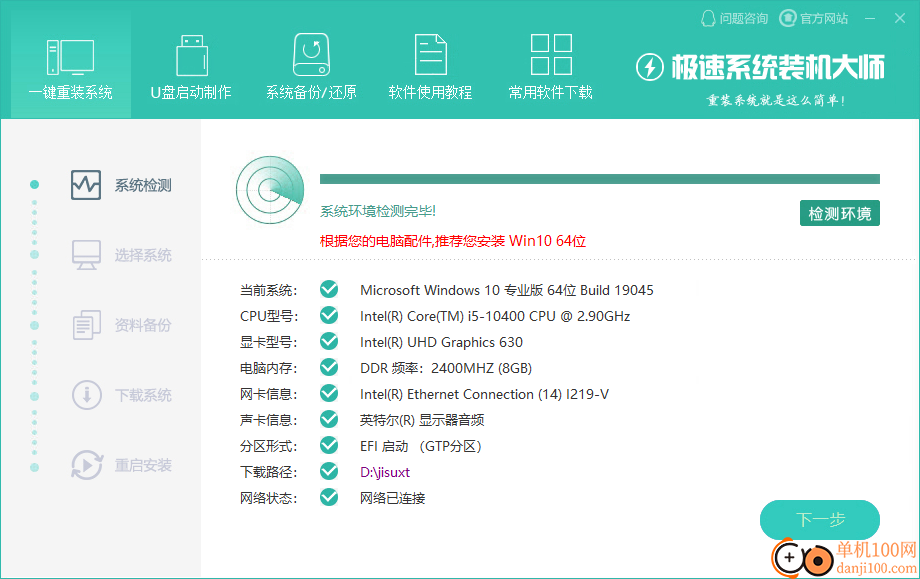Visit the 官方网站 link

(x=814, y=19)
